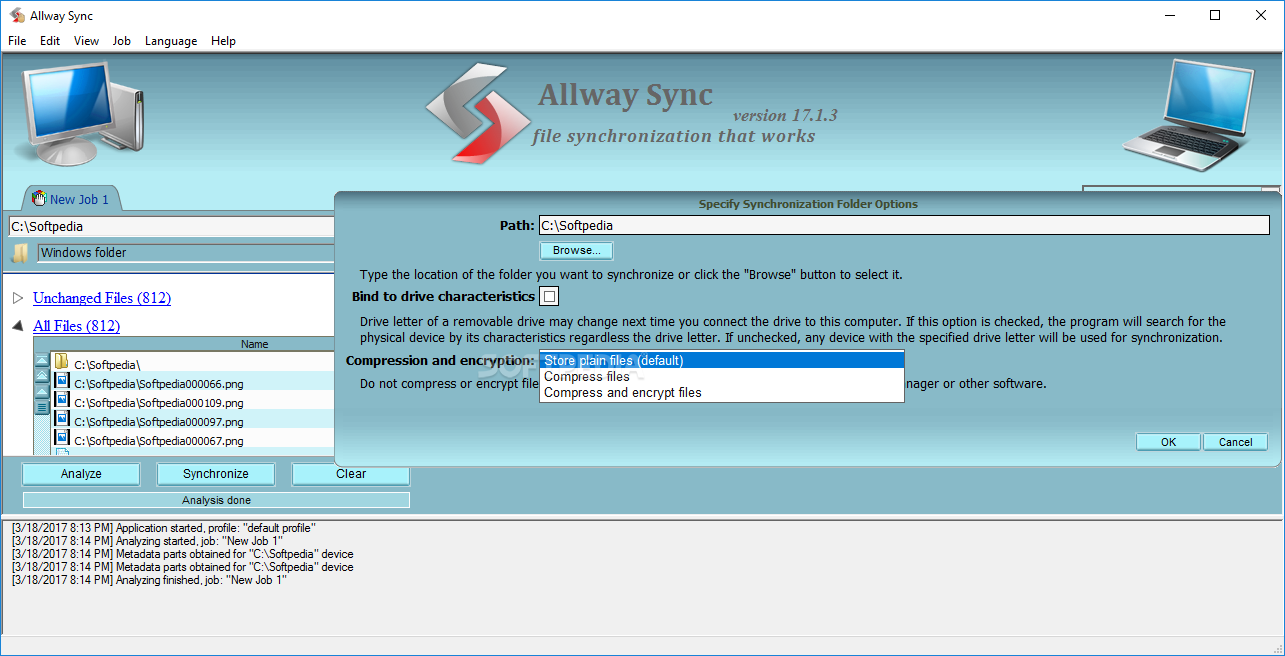Expand the Unchanged Files section triangle
1285x656 pixels.
pyautogui.click(x=18, y=298)
